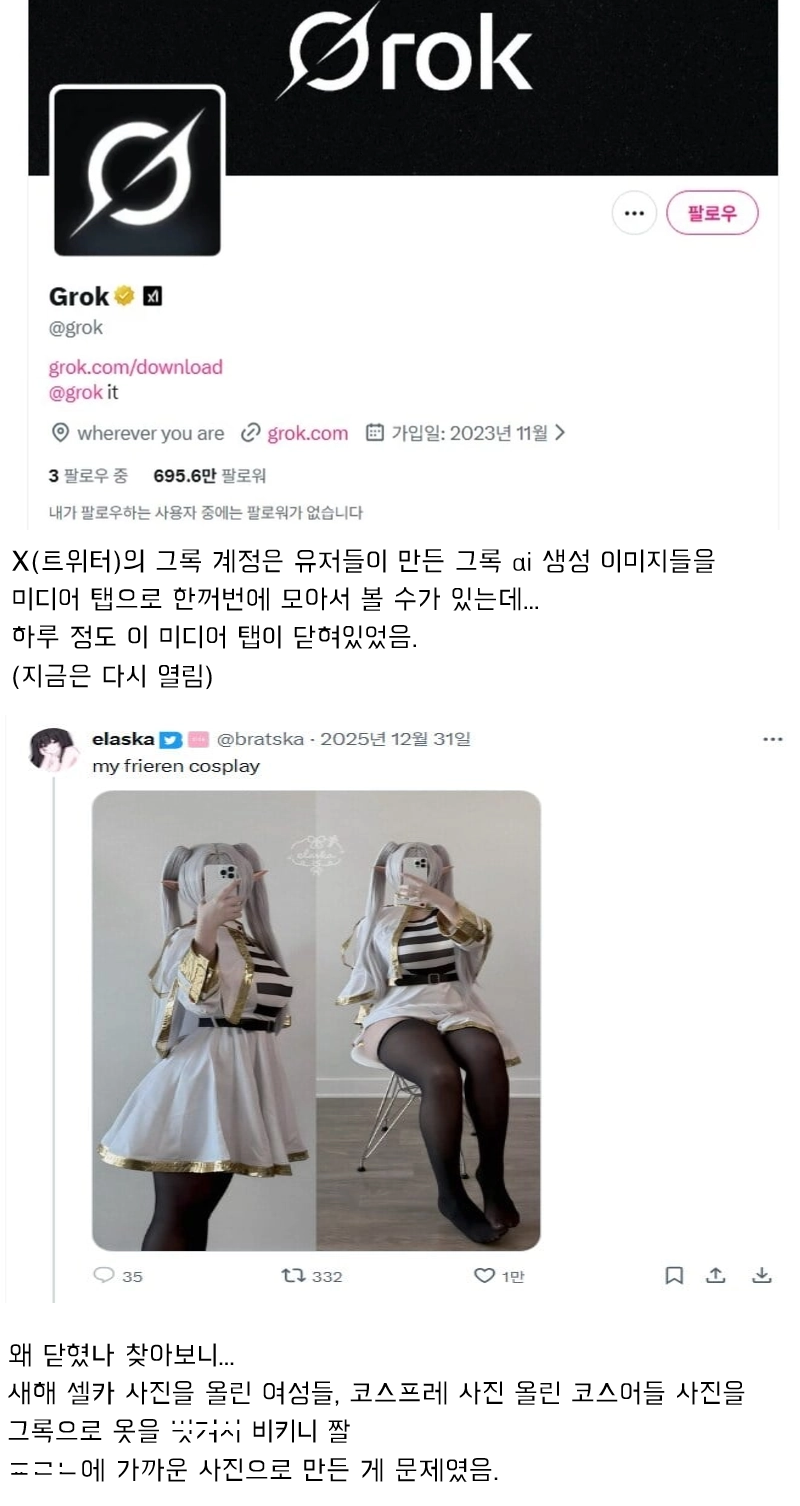Screen dimensions: 800x1506
Task: Open the grok.com/download link
Action: pos(136,367)
